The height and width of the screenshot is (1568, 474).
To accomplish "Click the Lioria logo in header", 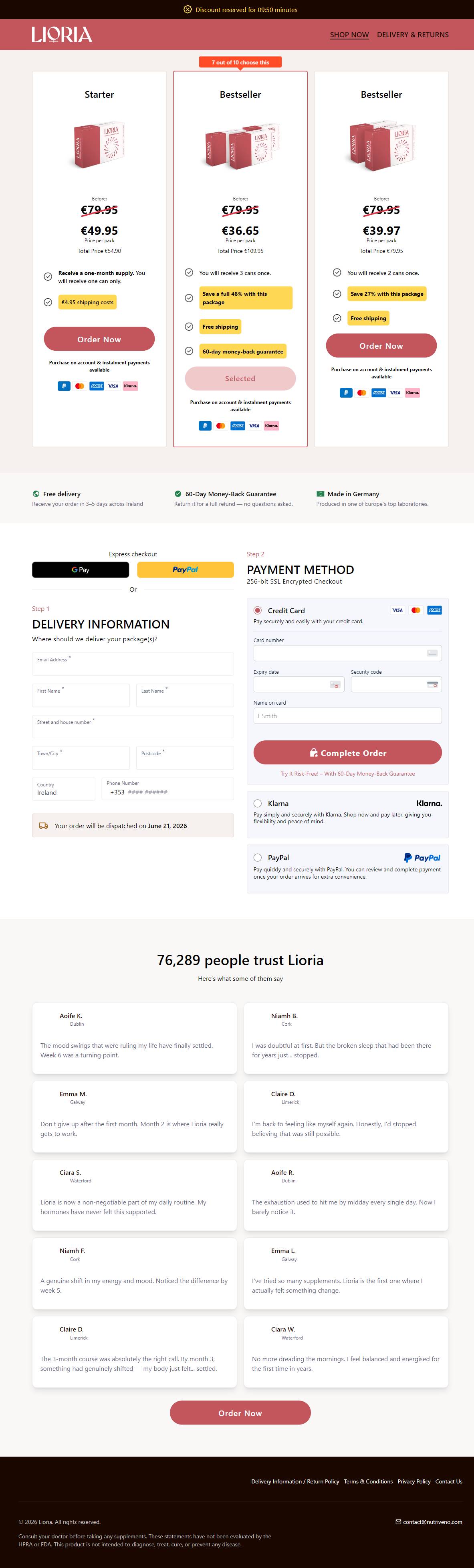I will (x=62, y=35).
